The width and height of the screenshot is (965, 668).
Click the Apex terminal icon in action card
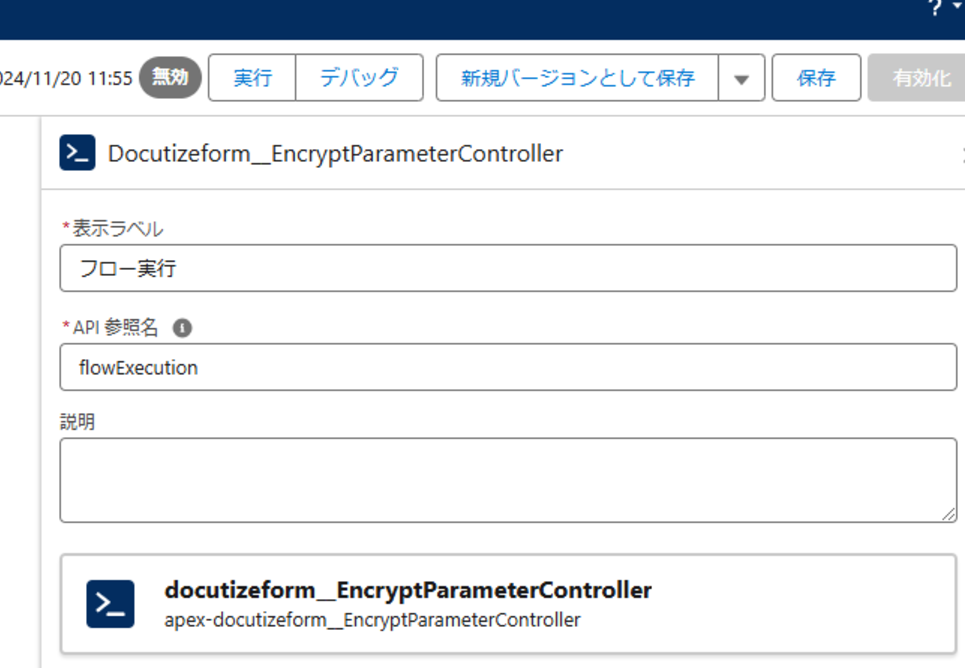110,603
